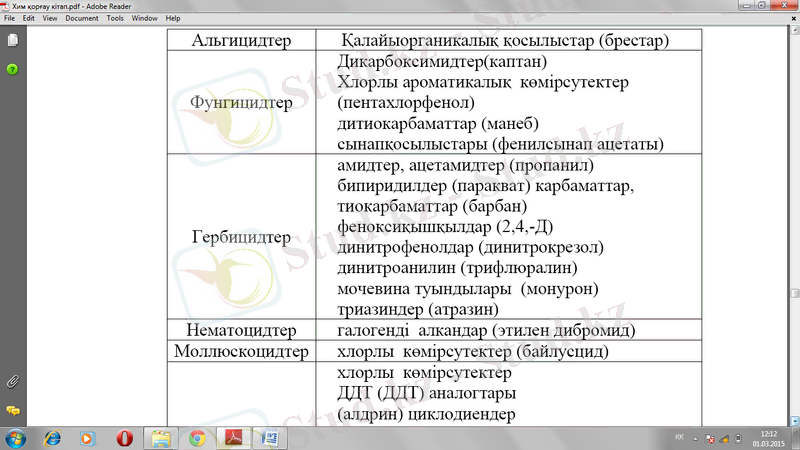Click 'дитиокарбаматтар (манеб)' line
The image size is (800, 450).
(x=438, y=123)
